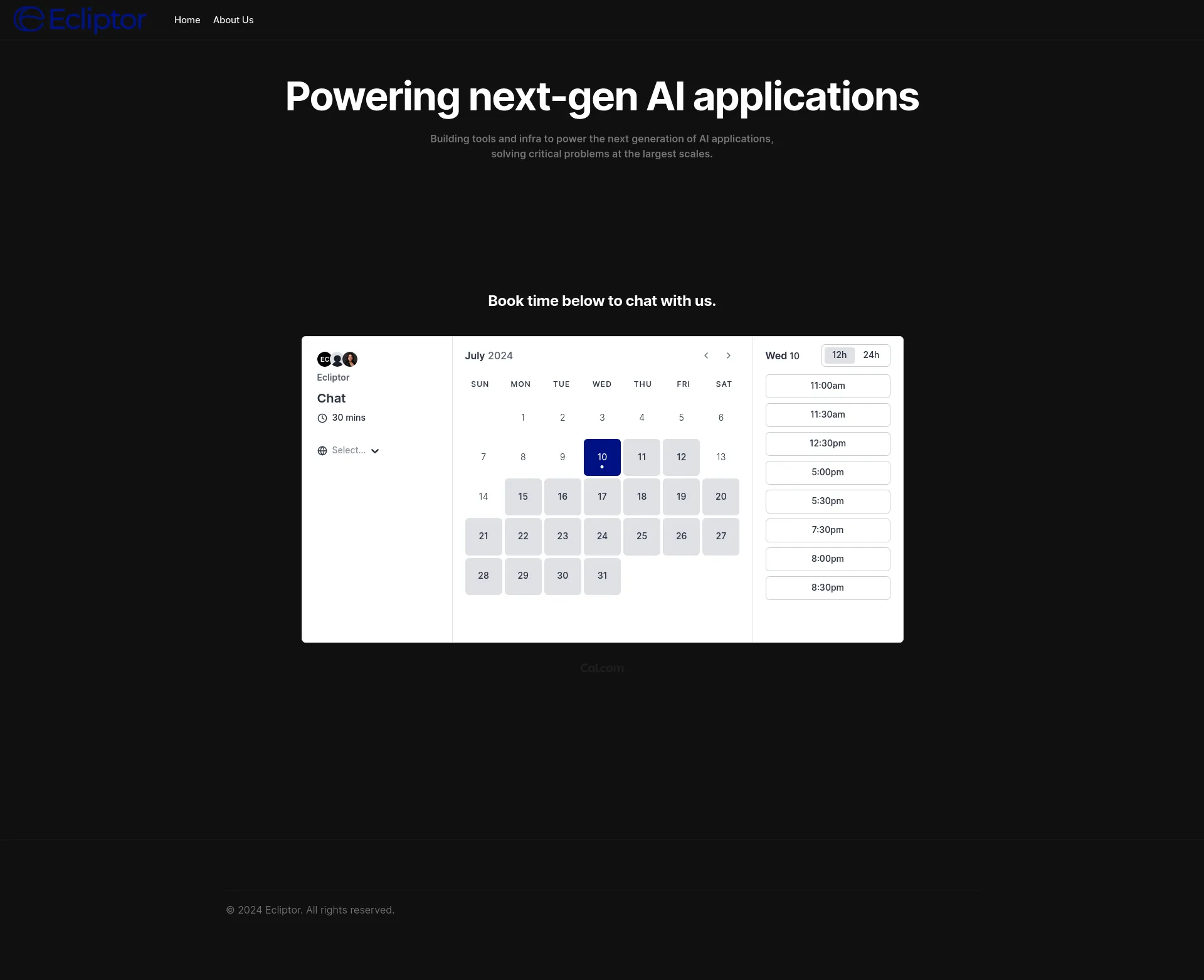The image size is (1204, 980).
Task: Toggle to 24h time format
Action: [870, 354]
